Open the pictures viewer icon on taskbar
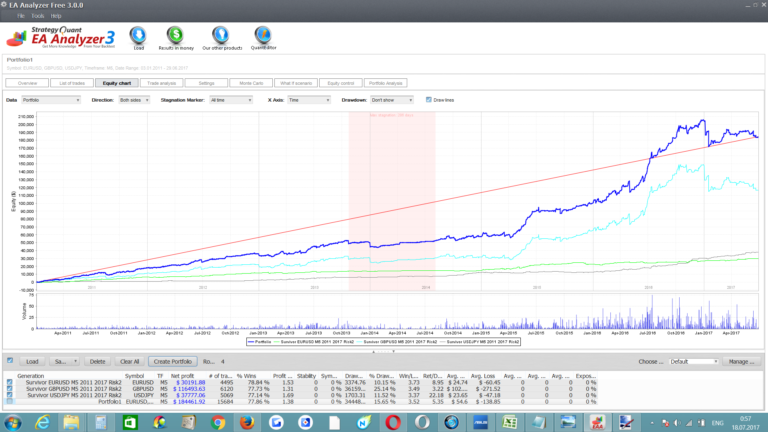This screenshot has width=768, height=432. click(568, 422)
